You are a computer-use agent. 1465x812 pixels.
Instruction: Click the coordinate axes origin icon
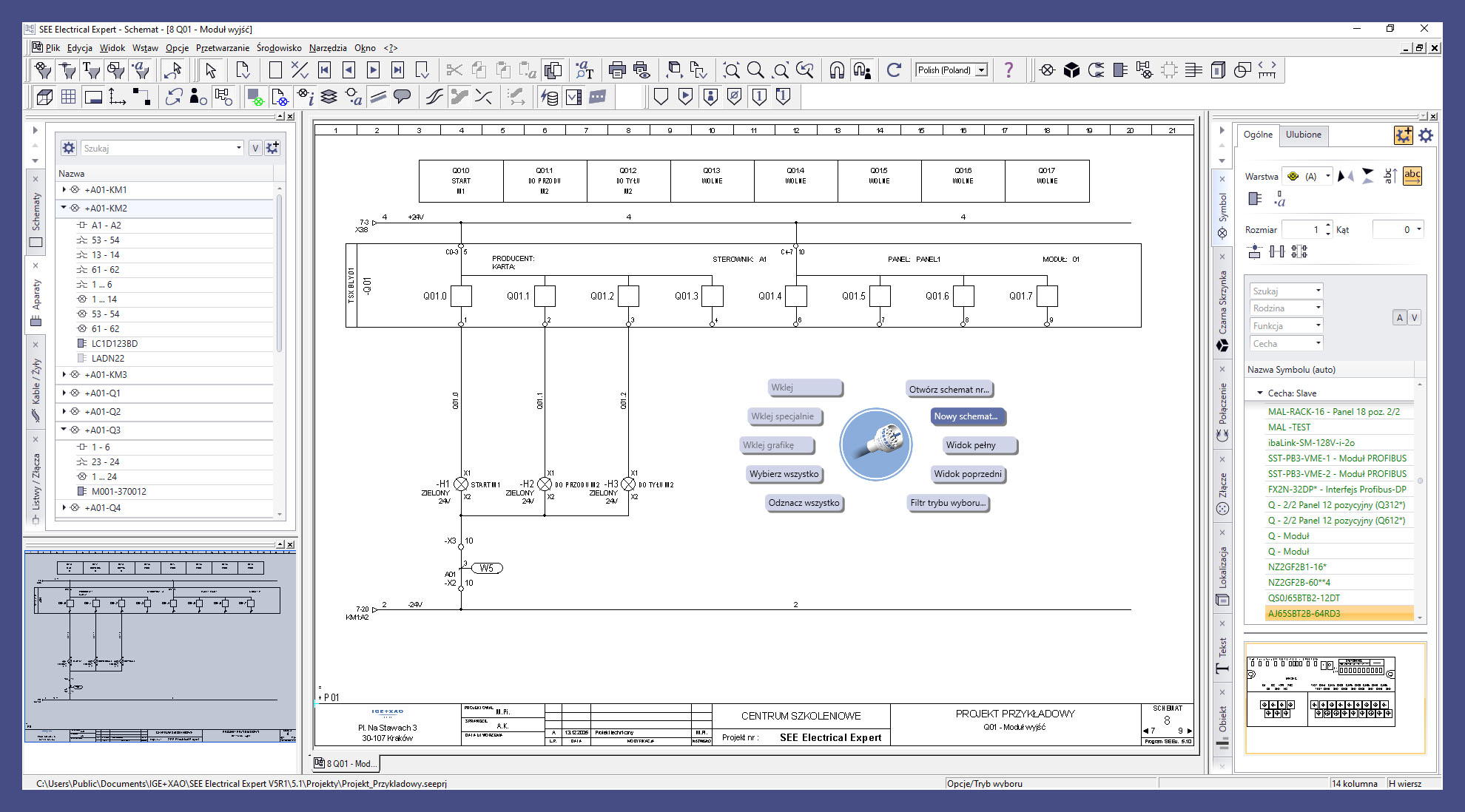pos(117,97)
